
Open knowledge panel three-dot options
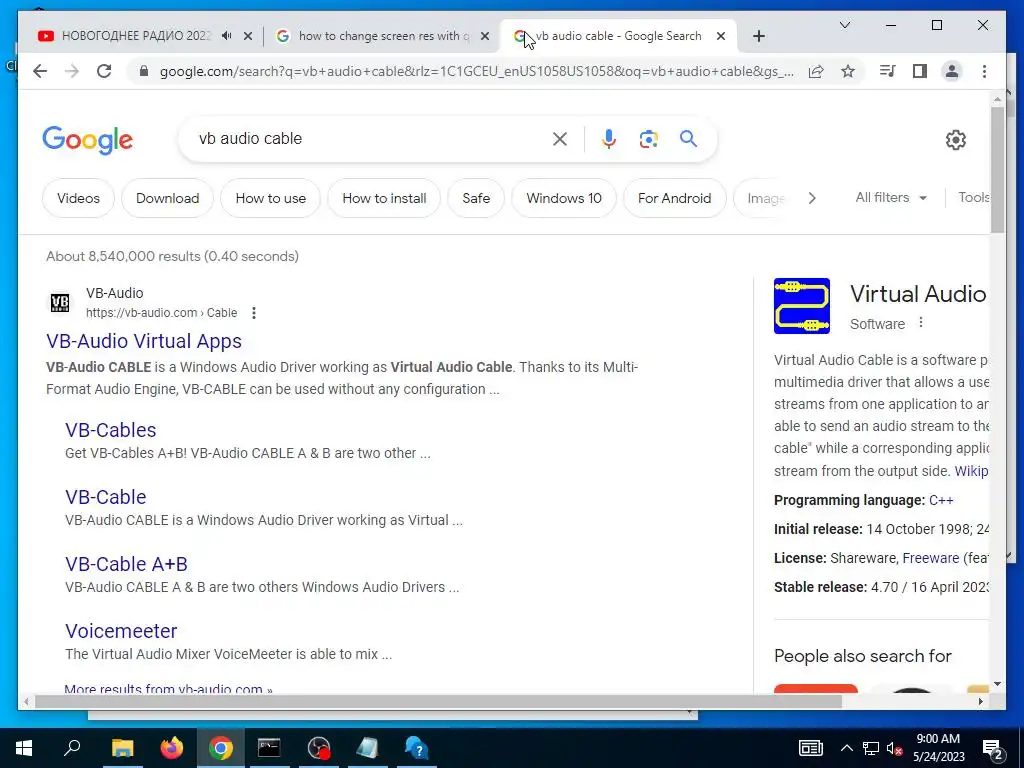coord(921,323)
